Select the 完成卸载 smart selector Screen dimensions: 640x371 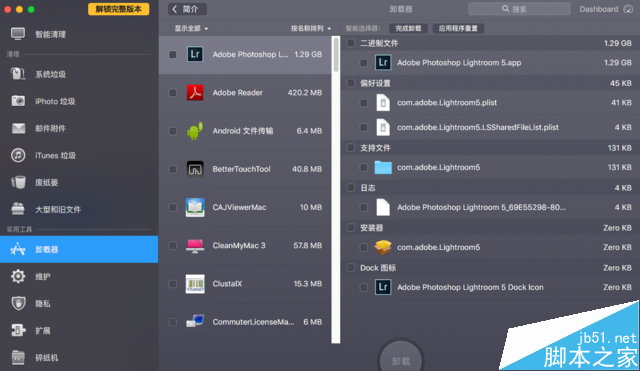point(408,28)
